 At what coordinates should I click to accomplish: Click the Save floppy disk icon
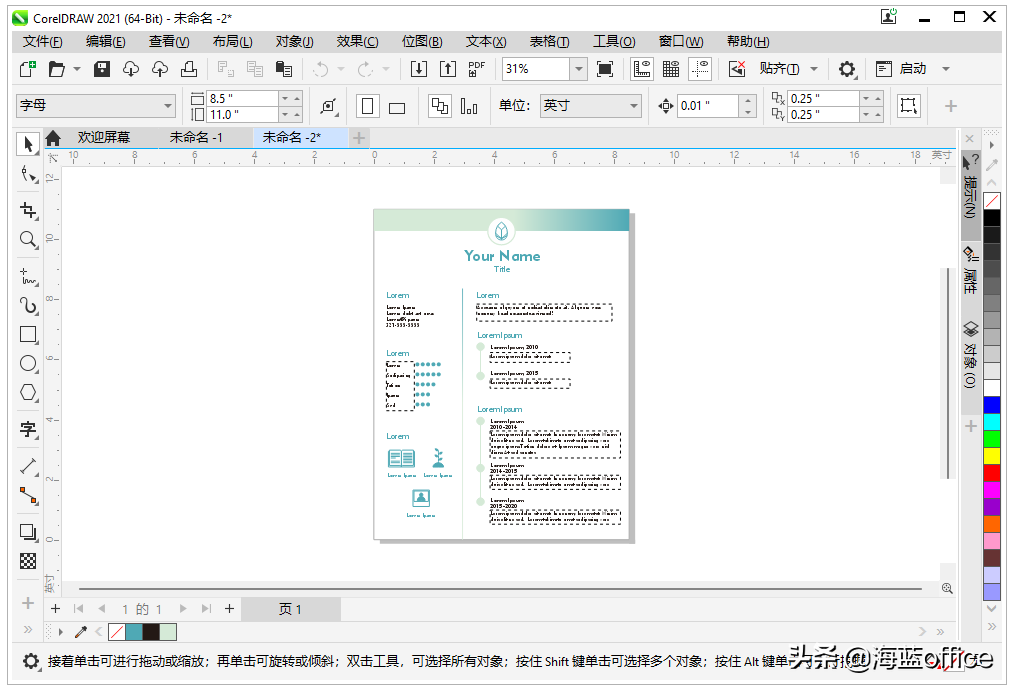tap(102, 69)
